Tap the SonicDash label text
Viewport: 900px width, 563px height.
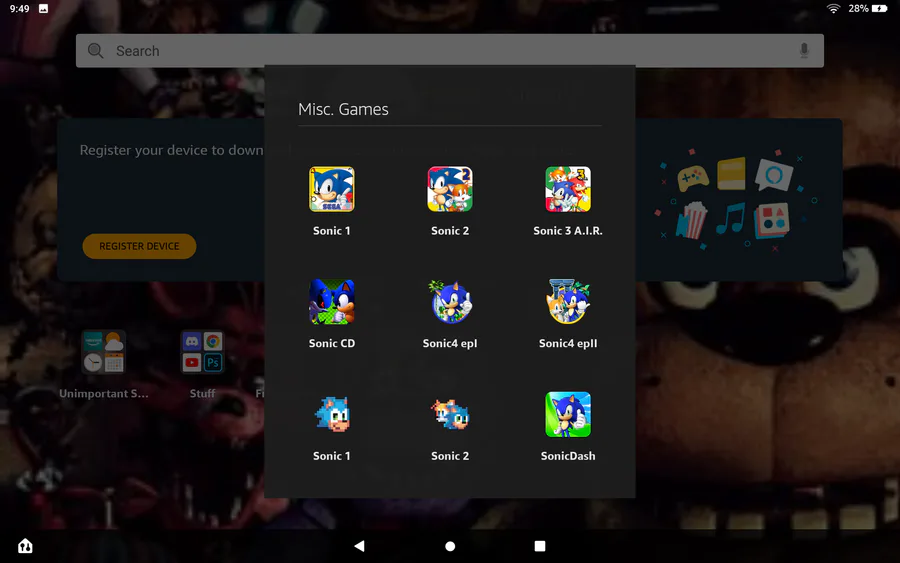pos(568,456)
